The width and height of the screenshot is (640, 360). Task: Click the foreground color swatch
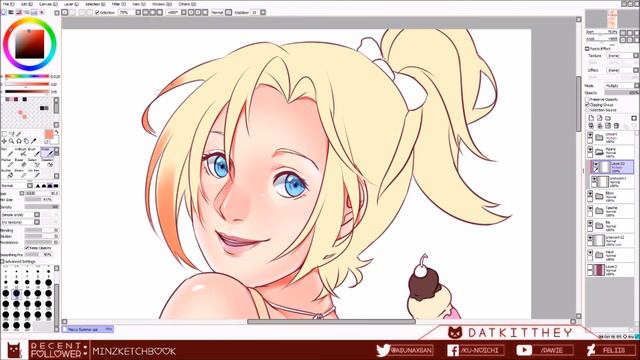(49, 134)
